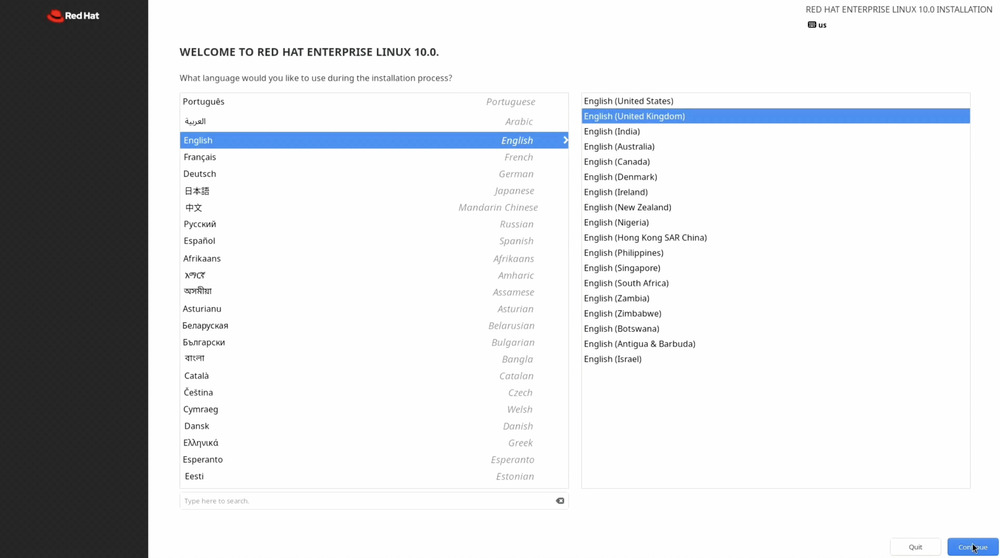Click the Red Hat logo

(73, 16)
